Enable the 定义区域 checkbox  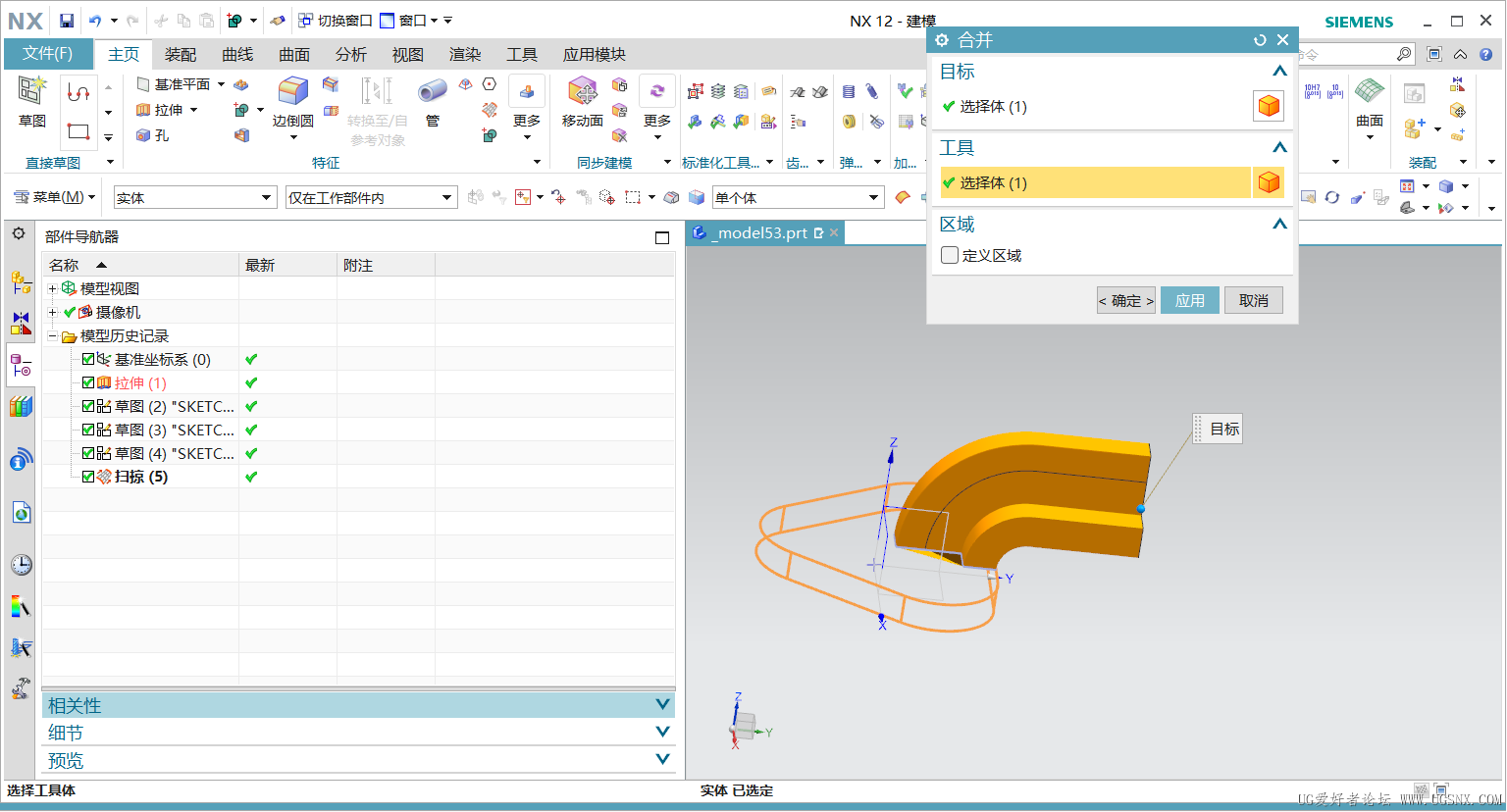point(950,256)
